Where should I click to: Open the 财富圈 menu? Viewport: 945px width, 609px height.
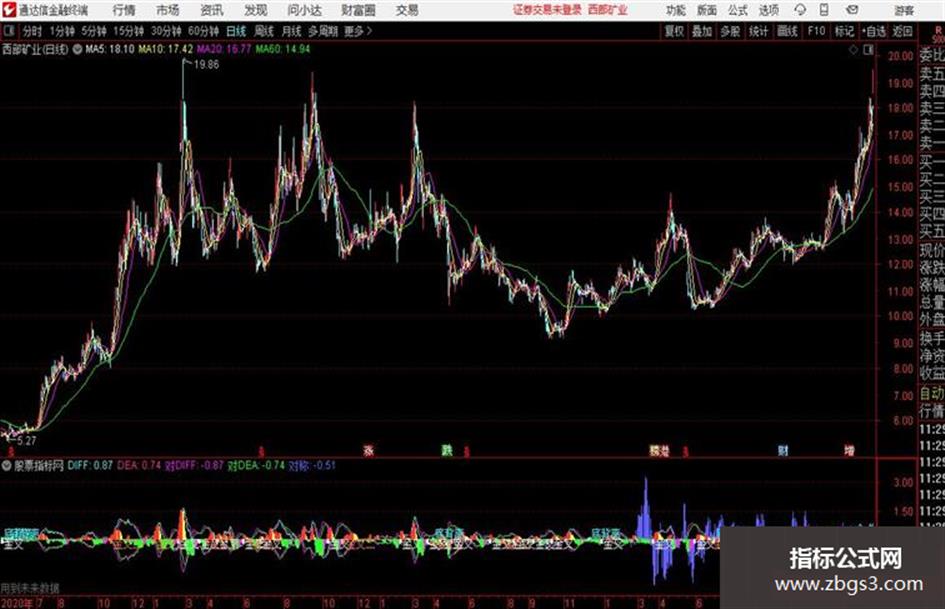(358, 10)
